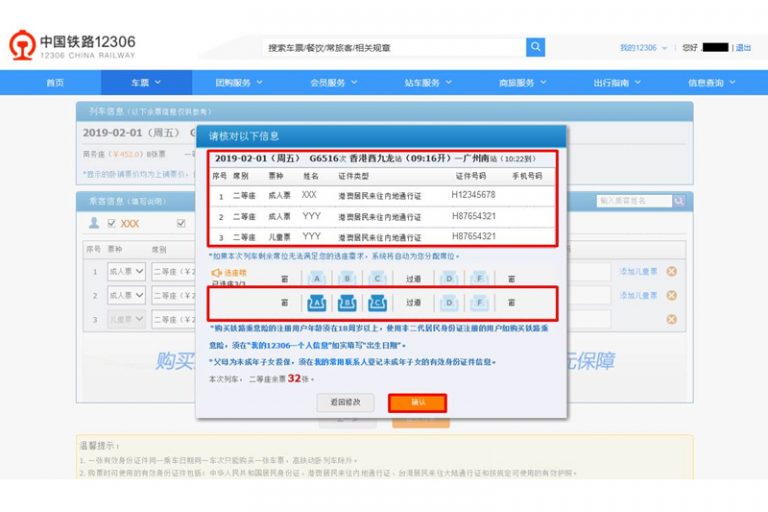Screen dimensions: 768x512
Task: Remove first passenger with orange X icon
Action: coord(671,271)
